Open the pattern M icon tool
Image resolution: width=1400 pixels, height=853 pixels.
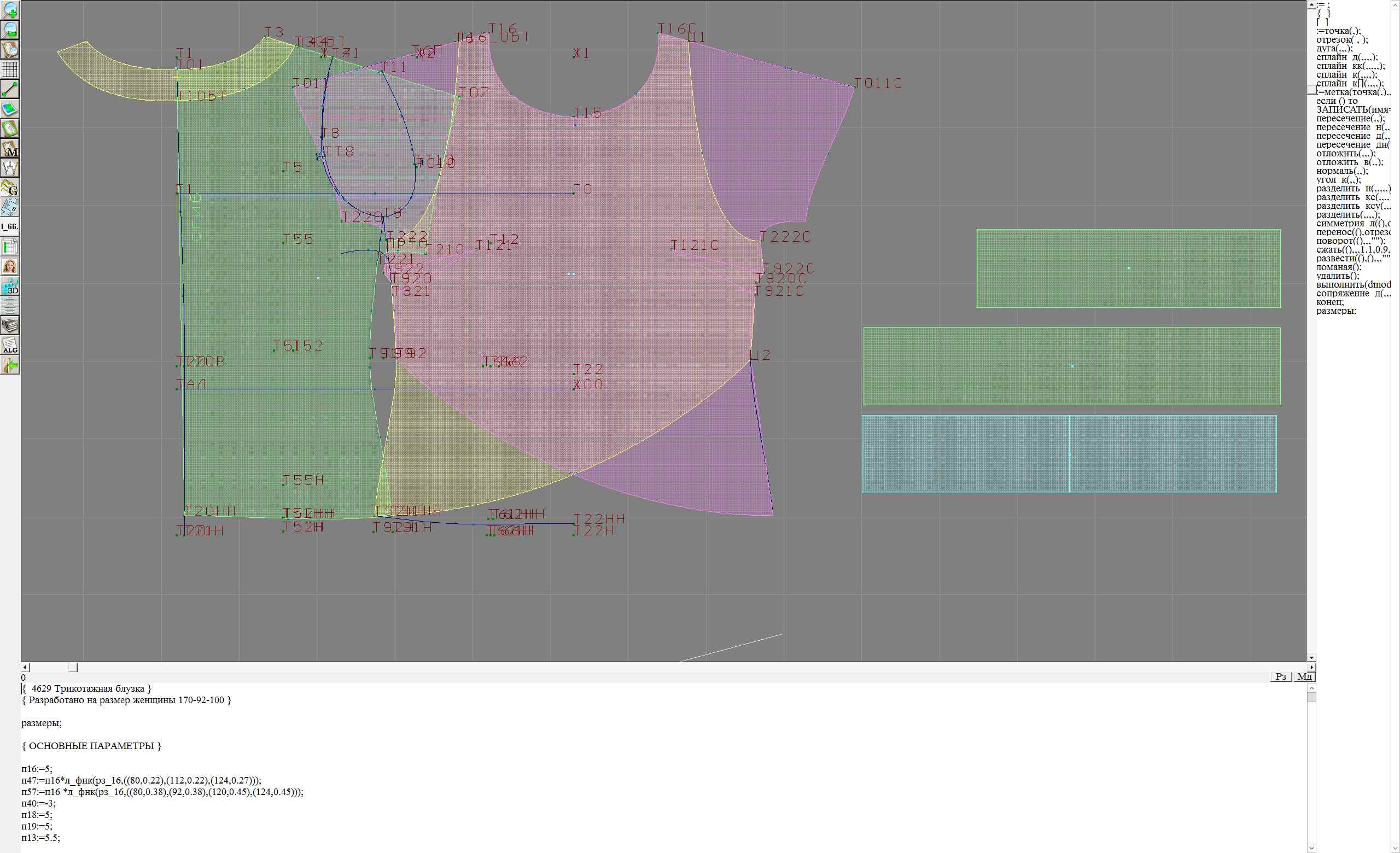pos(10,148)
